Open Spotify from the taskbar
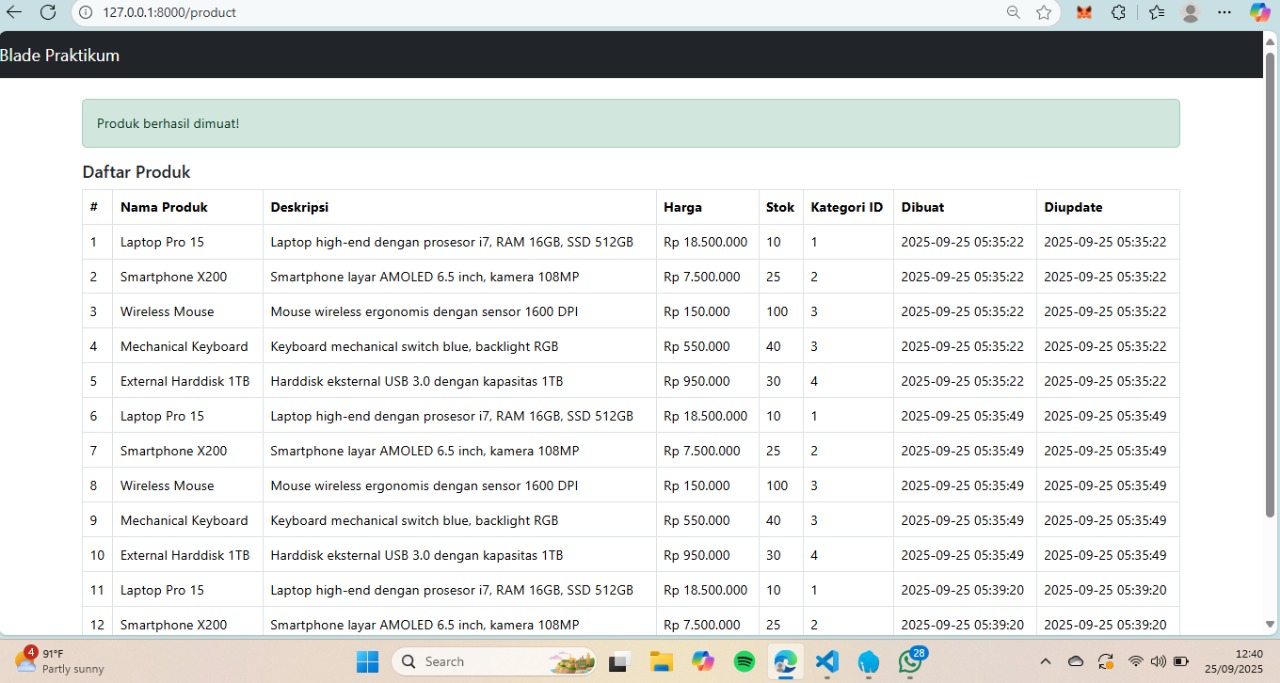Image resolution: width=1280 pixels, height=683 pixels. pos(744,661)
